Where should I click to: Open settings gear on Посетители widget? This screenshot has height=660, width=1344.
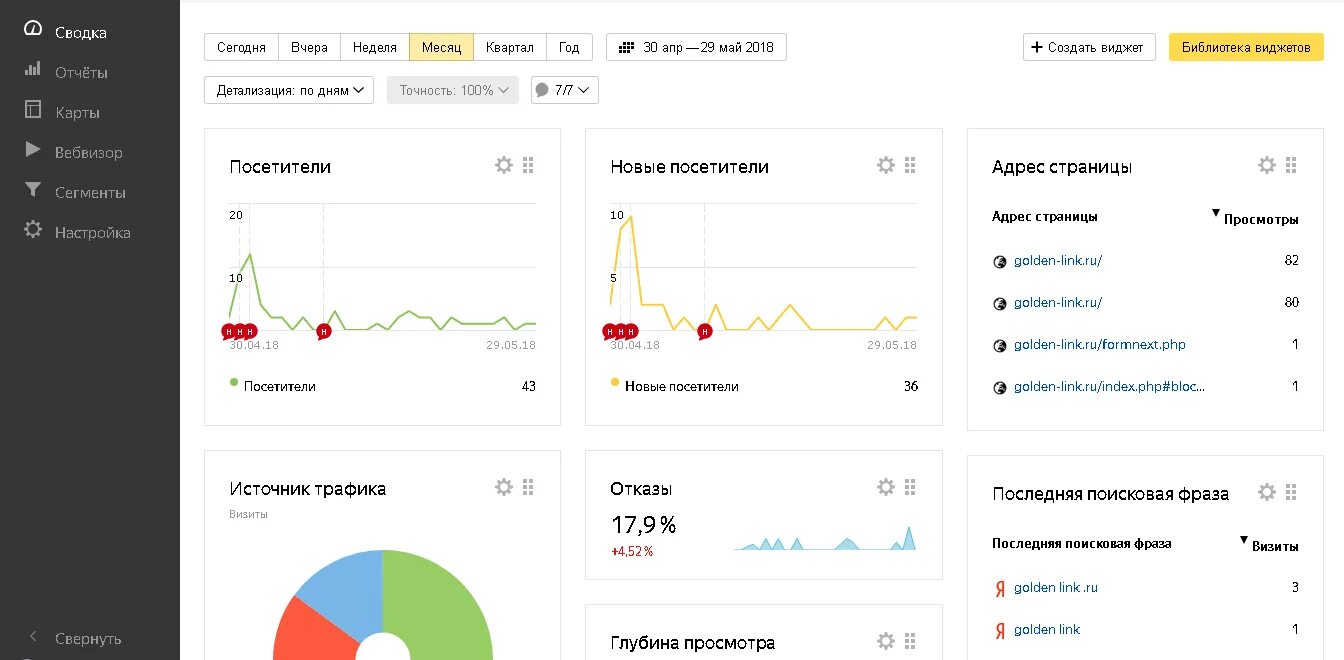tap(503, 165)
